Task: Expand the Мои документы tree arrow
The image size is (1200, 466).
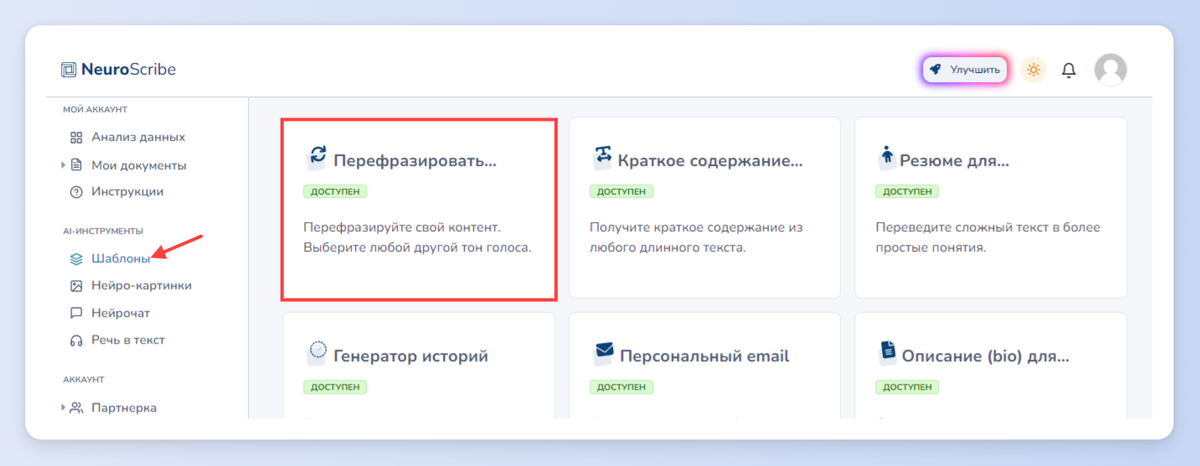Action: 63,164
